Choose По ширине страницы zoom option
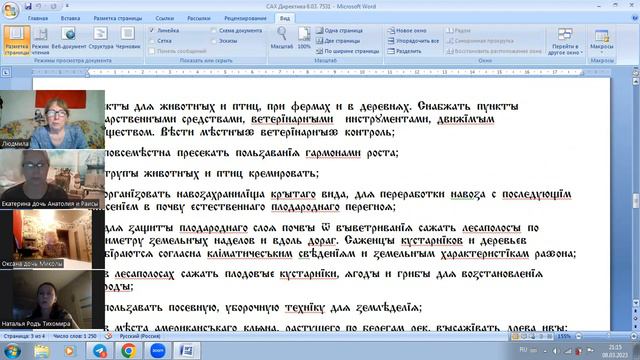640x360 pixels. tap(348, 51)
